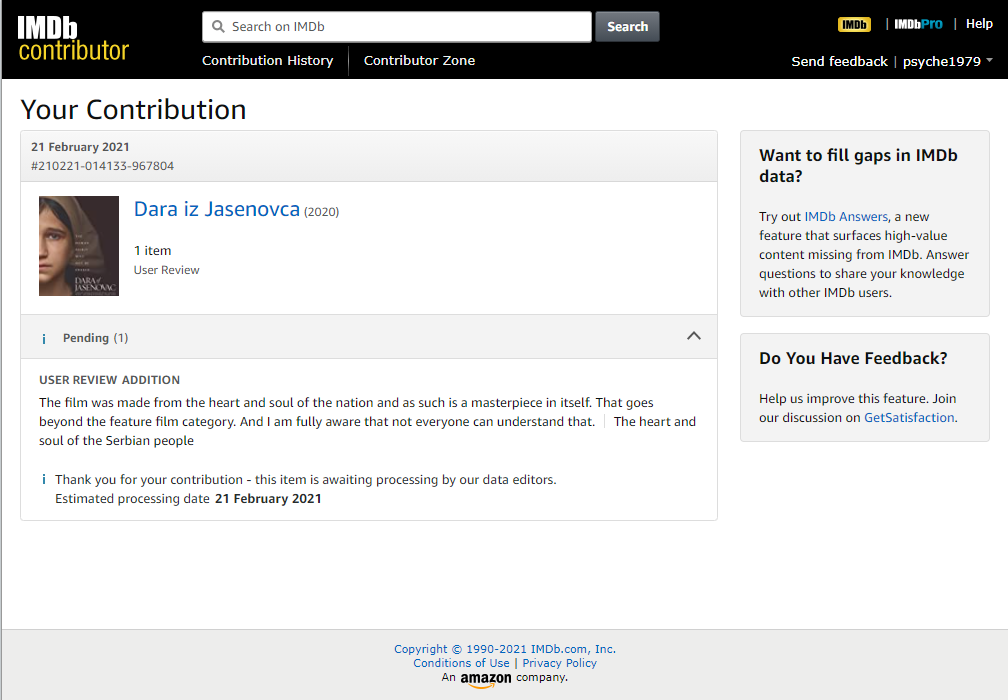
Task: Open the Privacy Policy link
Action: (559, 663)
